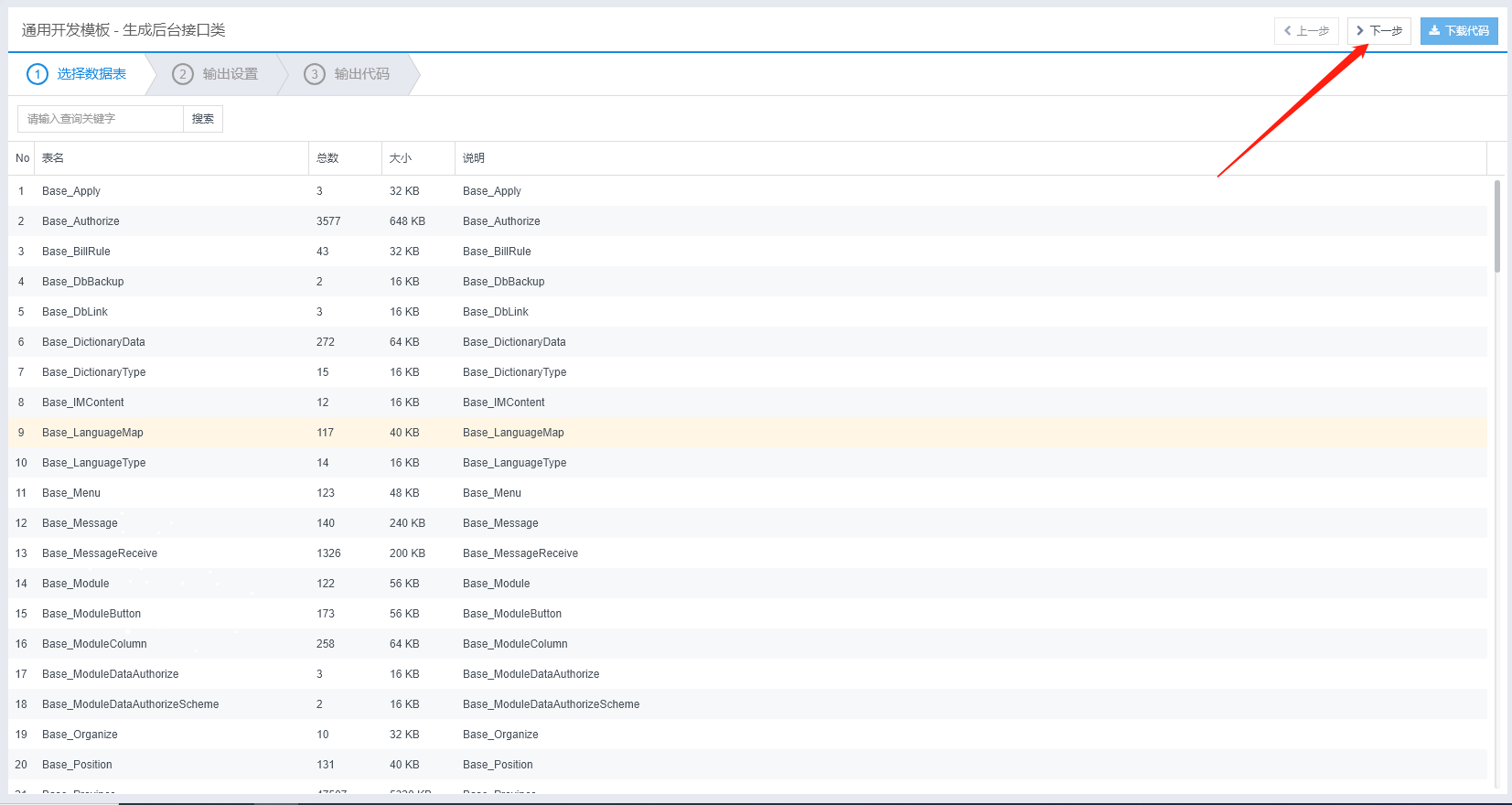Click the total count 131
The image size is (1512, 805).
tap(326, 765)
